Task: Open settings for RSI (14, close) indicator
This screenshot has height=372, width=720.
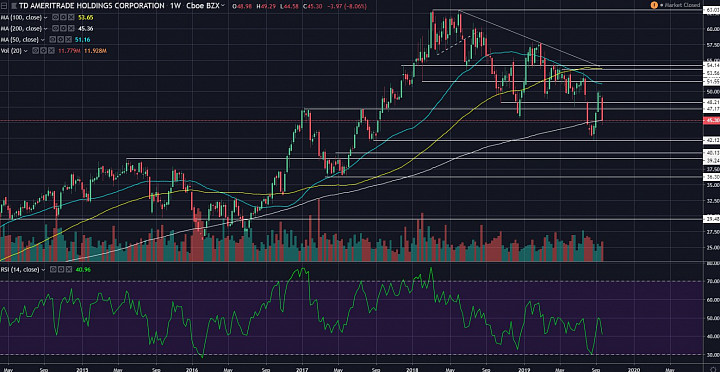Action: click(61, 269)
